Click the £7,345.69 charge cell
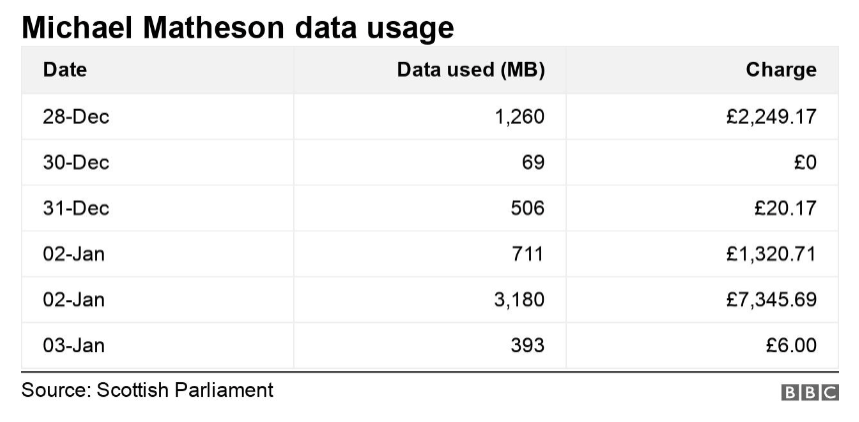 (x=771, y=299)
